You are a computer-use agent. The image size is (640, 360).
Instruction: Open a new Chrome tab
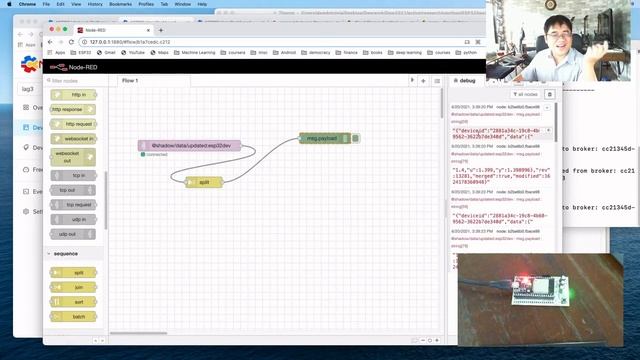(x=161, y=30)
